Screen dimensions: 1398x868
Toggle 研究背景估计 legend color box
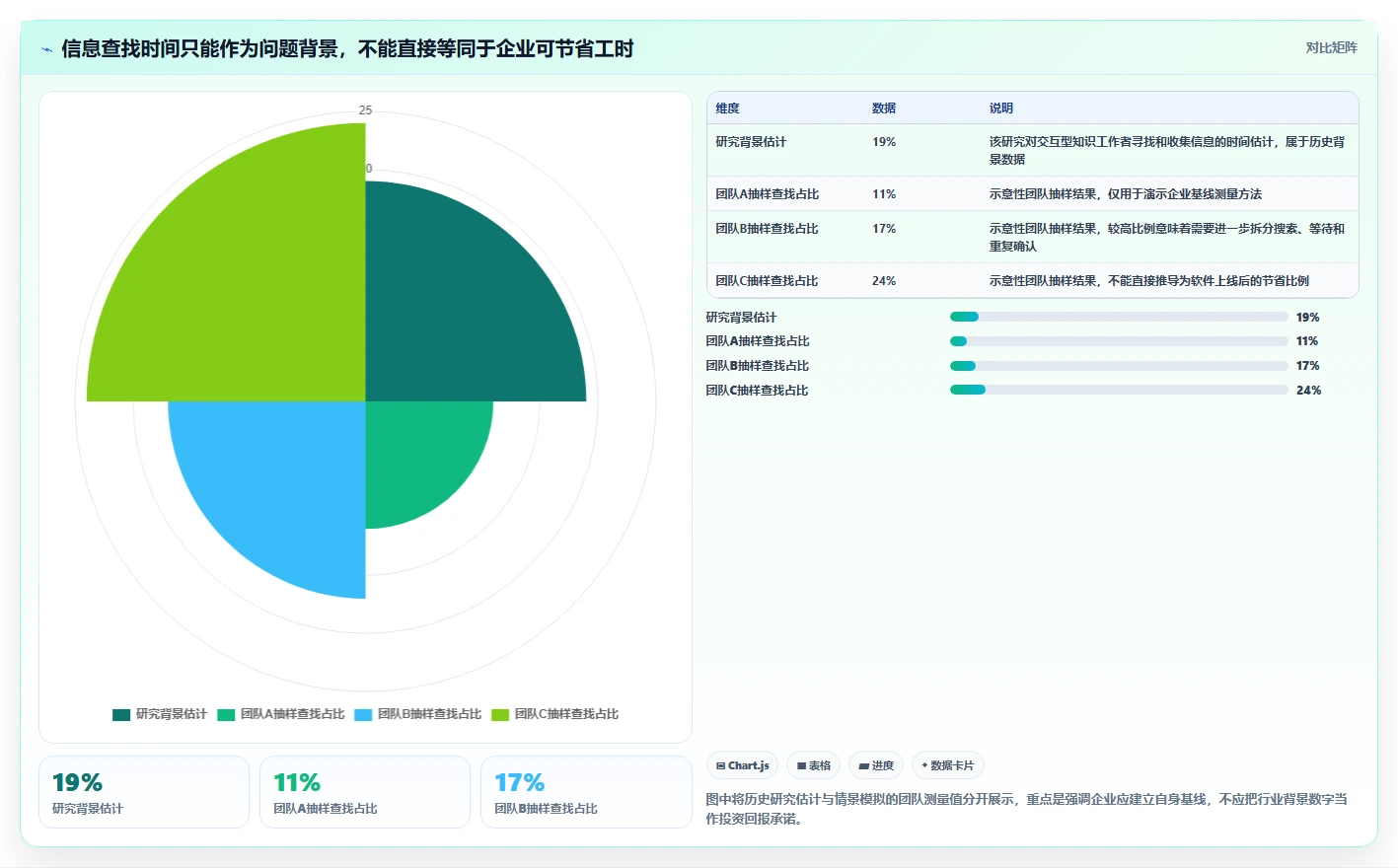(x=121, y=714)
